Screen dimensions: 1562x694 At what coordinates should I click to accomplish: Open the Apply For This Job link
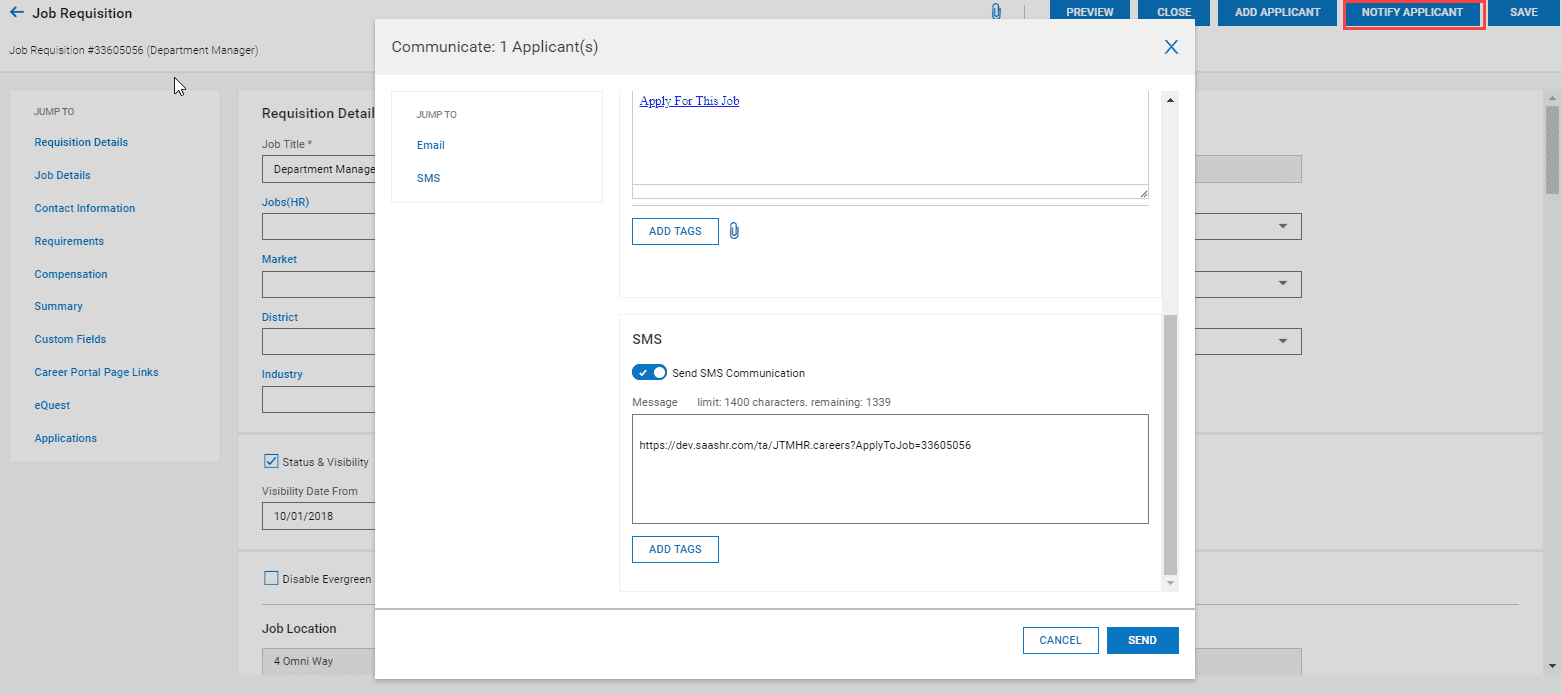point(690,101)
